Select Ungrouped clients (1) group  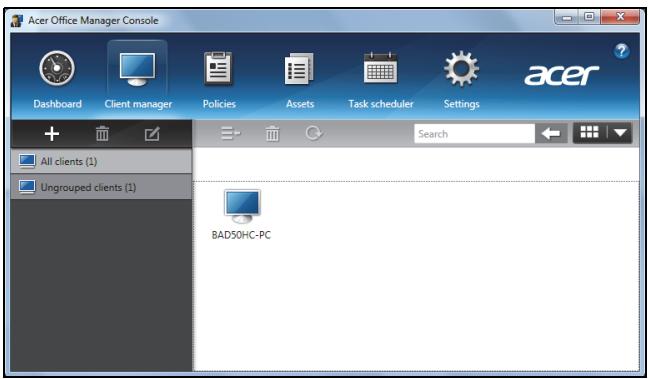101,187
